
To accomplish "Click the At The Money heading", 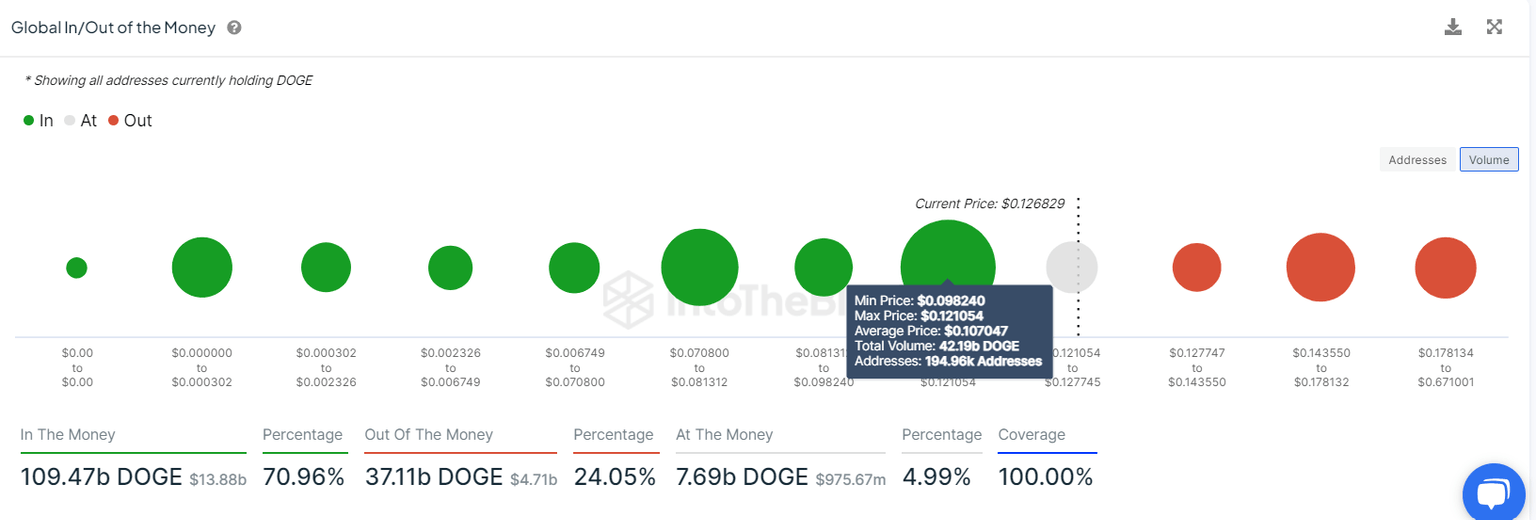I will point(724,435).
